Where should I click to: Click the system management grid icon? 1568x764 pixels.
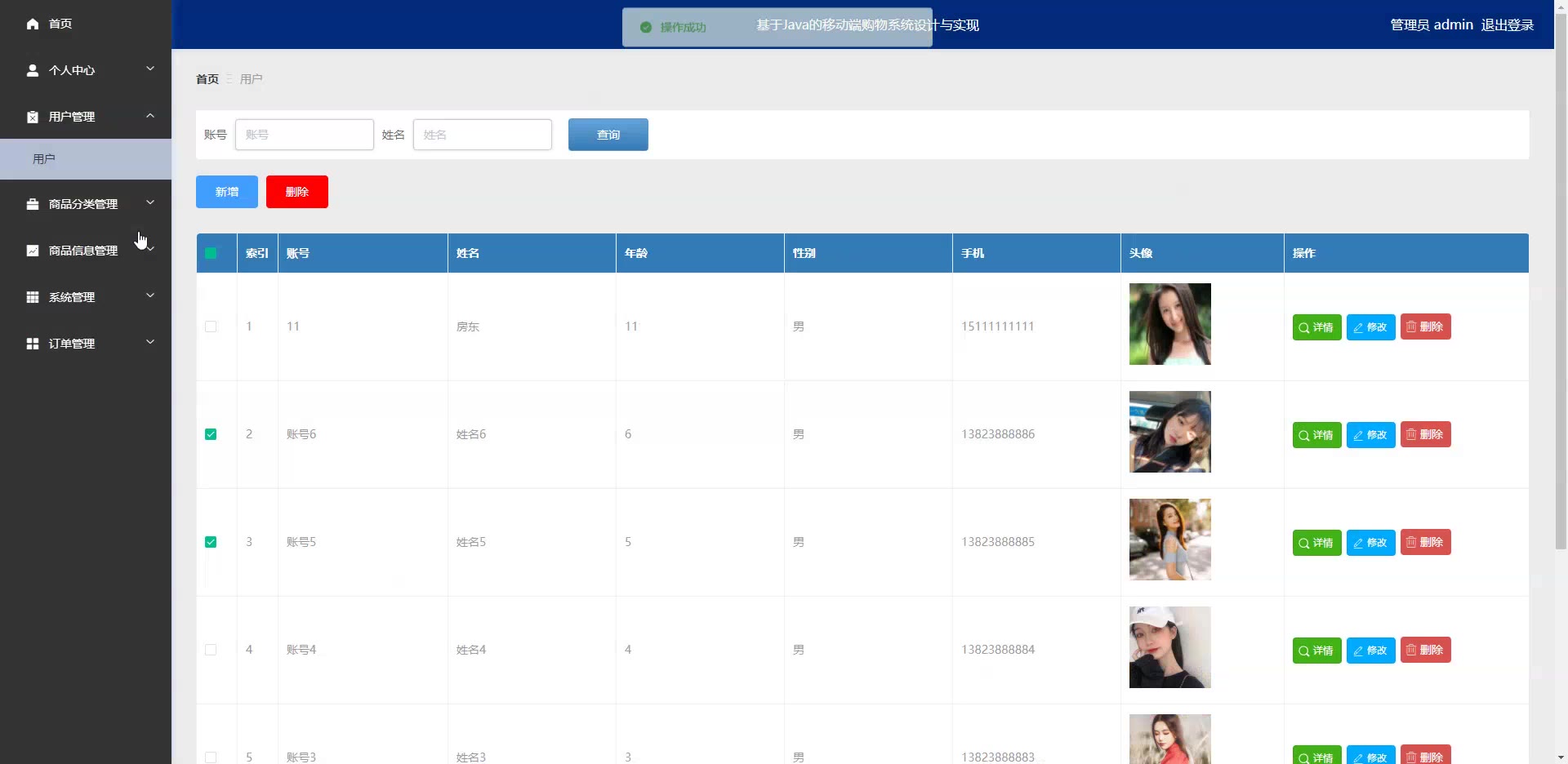[33, 297]
